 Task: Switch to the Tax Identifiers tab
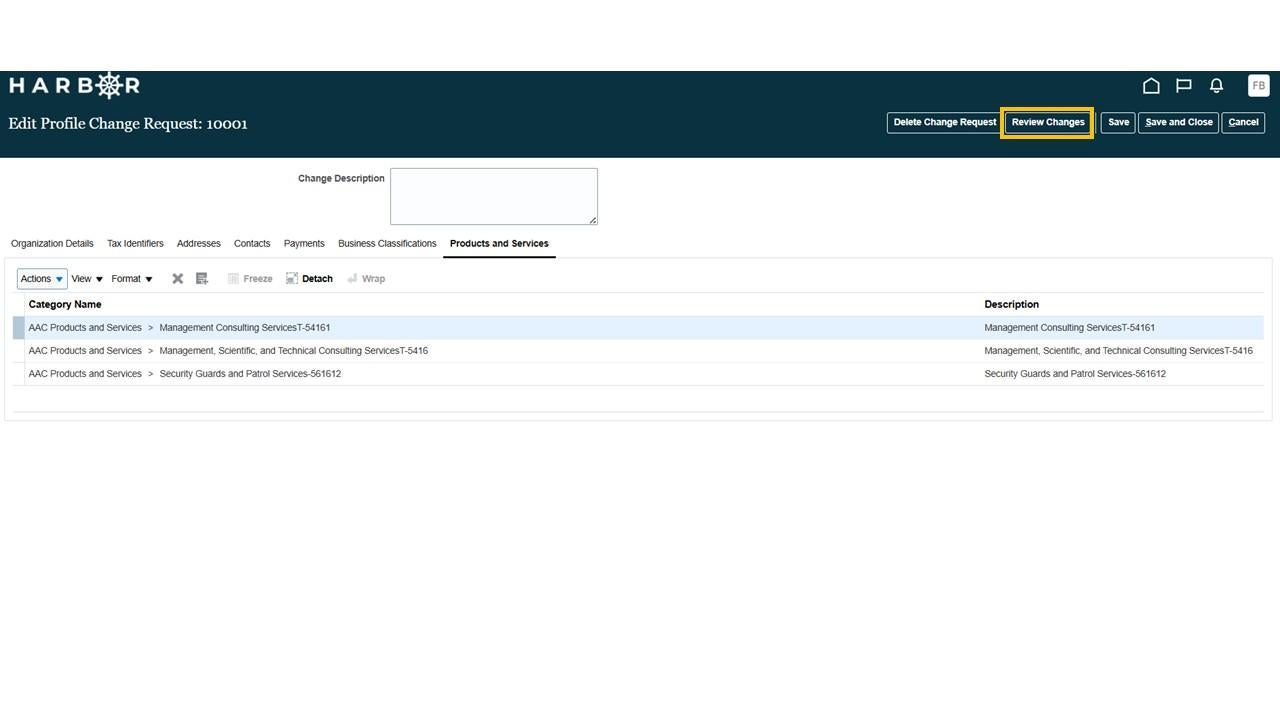coord(135,243)
